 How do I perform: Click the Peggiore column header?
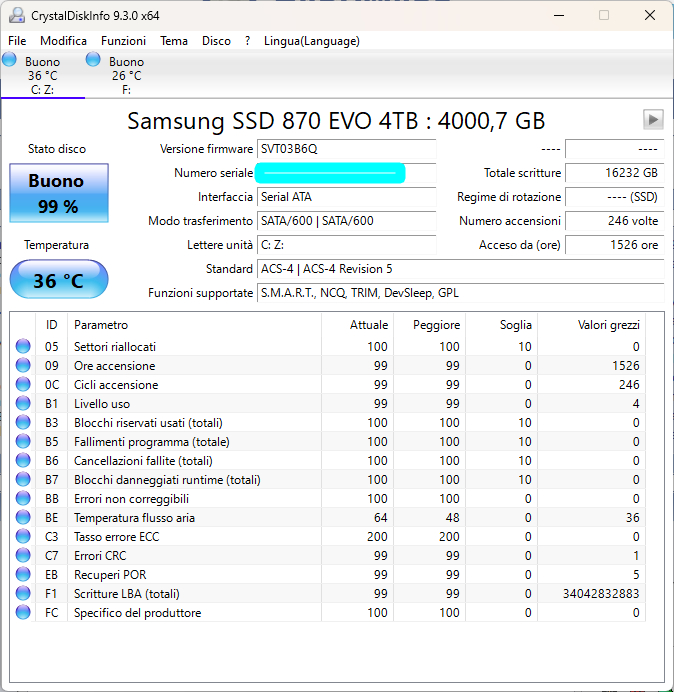click(429, 325)
